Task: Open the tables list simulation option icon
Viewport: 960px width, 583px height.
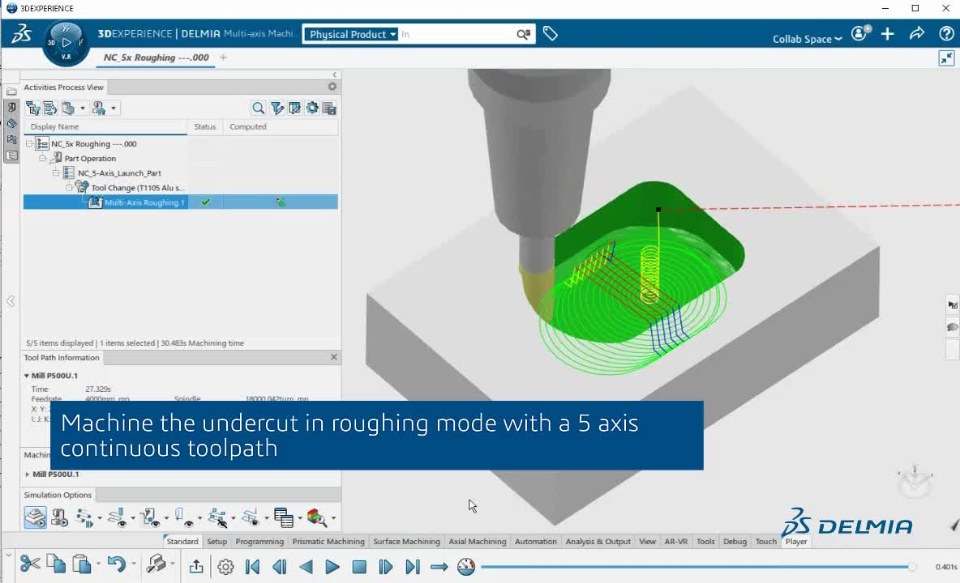Action: (283, 518)
